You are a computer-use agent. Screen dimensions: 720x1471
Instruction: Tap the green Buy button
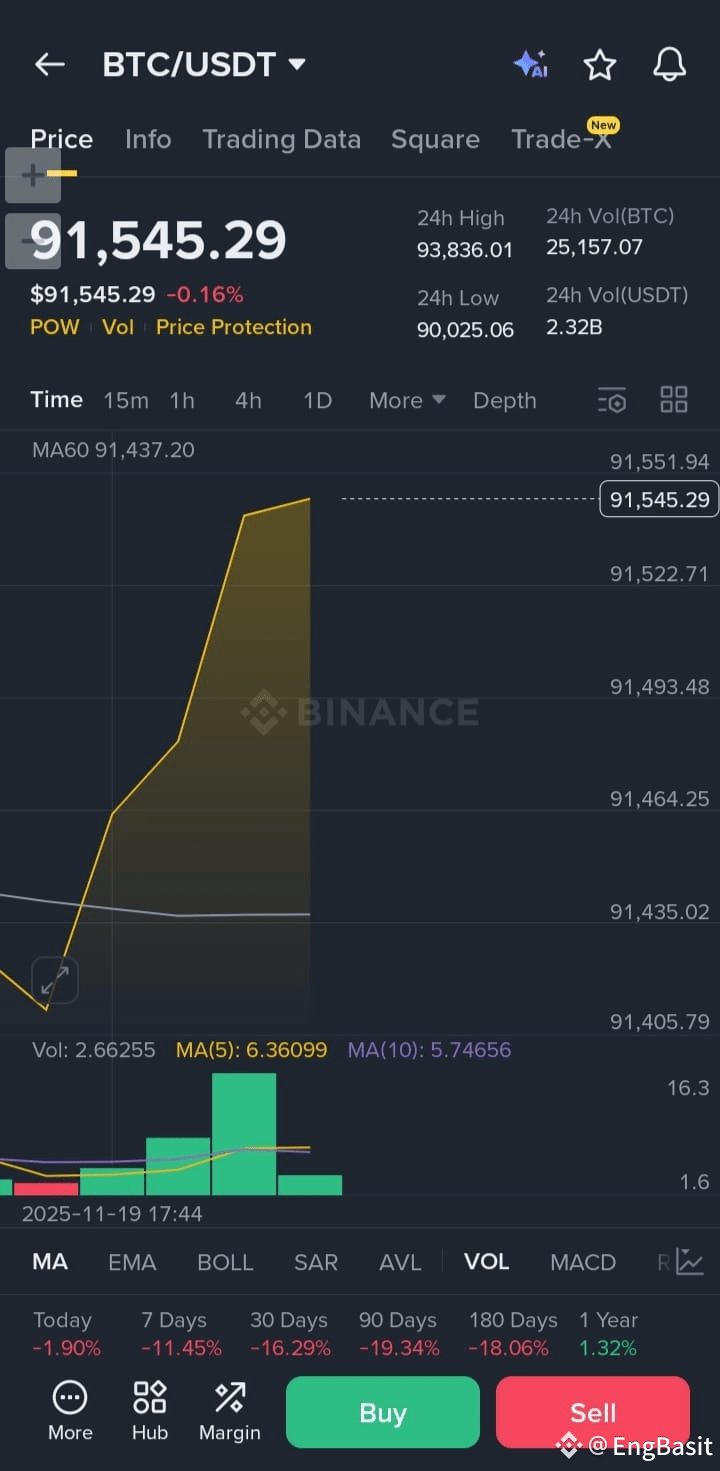383,1412
